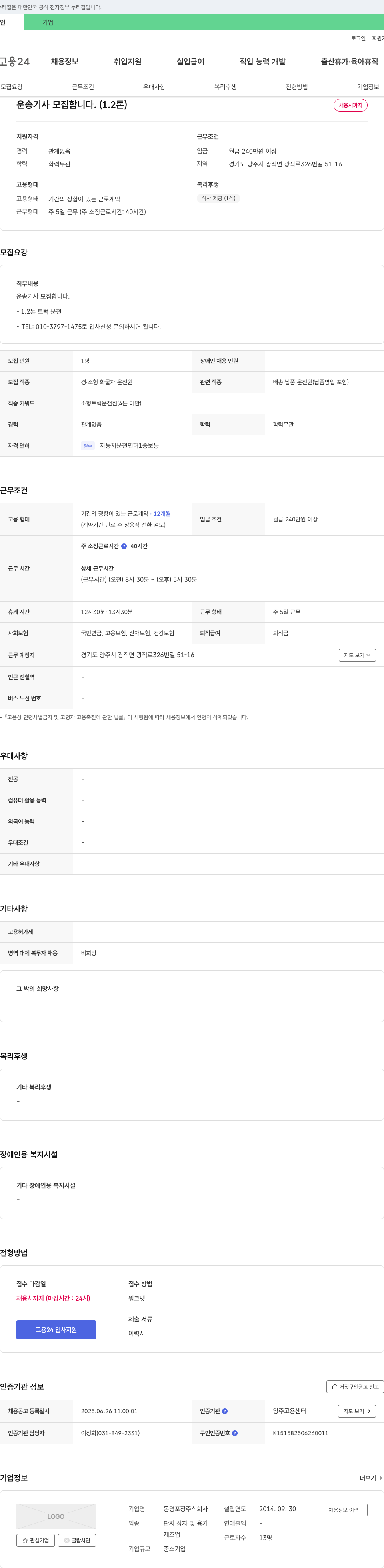Screen dimensions: 384x1568
Task: Click the help icon next to 인증기관
Action: [224, 1411]
